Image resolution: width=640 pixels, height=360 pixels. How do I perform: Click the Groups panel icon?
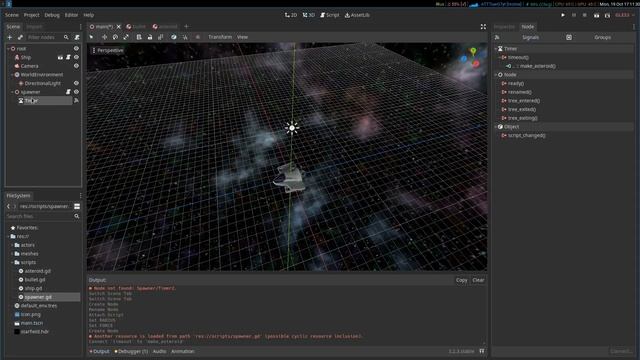pos(569,37)
